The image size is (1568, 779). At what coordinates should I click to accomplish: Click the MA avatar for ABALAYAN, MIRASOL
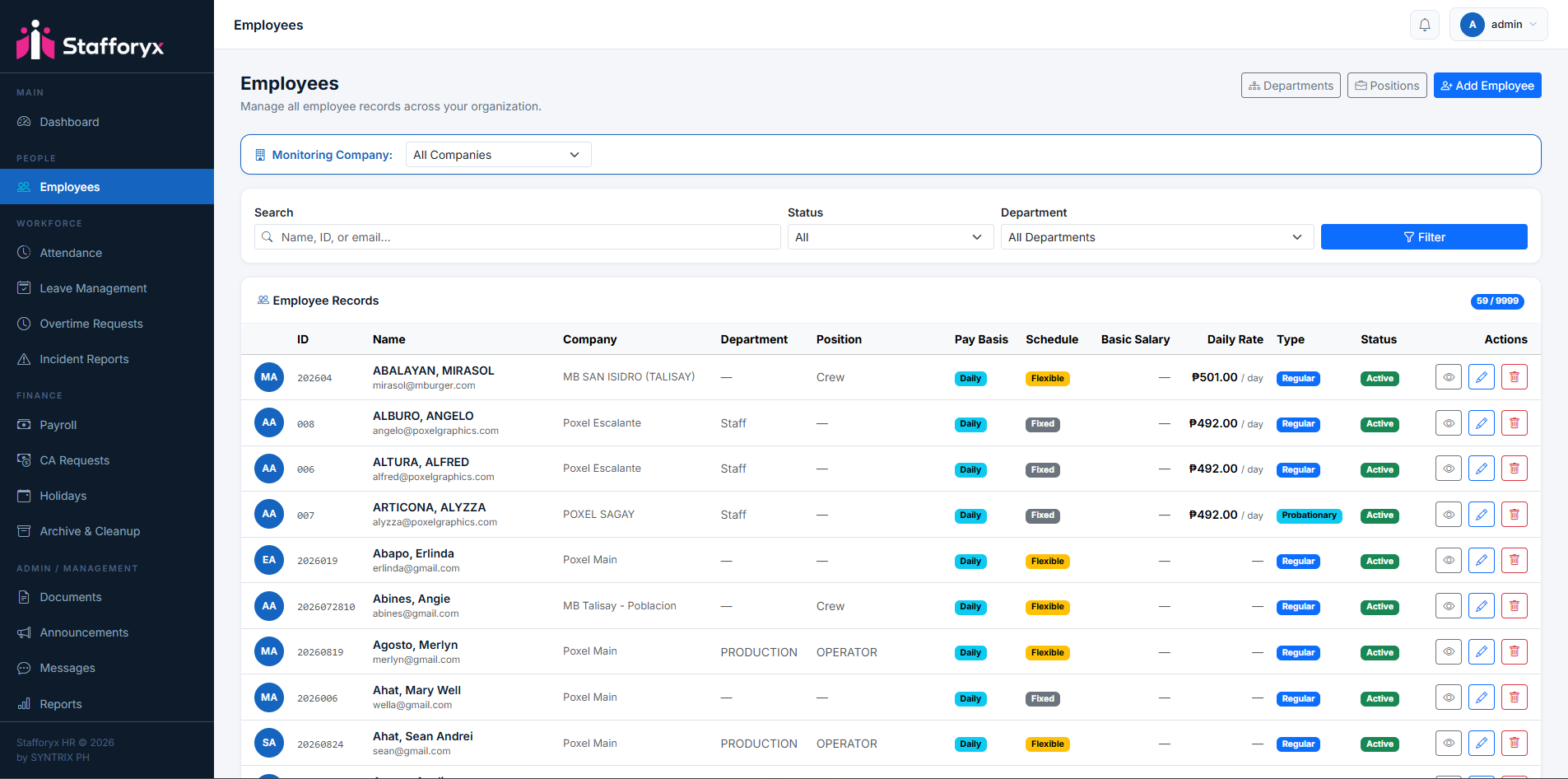point(269,377)
